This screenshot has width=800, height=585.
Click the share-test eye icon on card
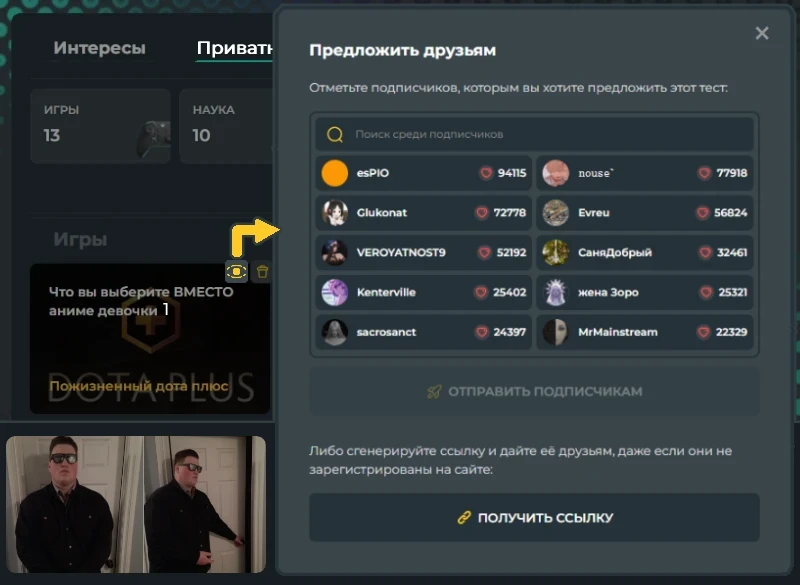tap(237, 272)
